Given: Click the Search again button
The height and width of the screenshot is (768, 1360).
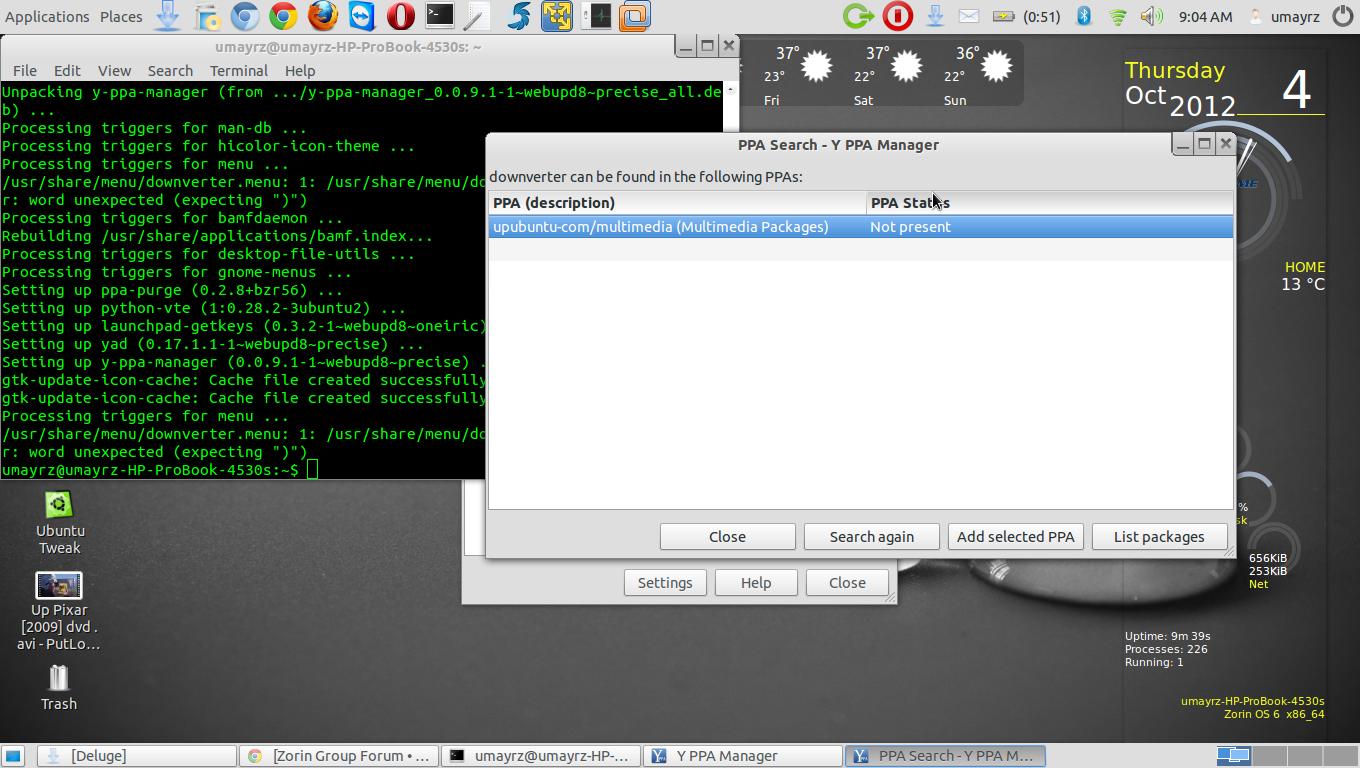Looking at the screenshot, I should (871, 537).
